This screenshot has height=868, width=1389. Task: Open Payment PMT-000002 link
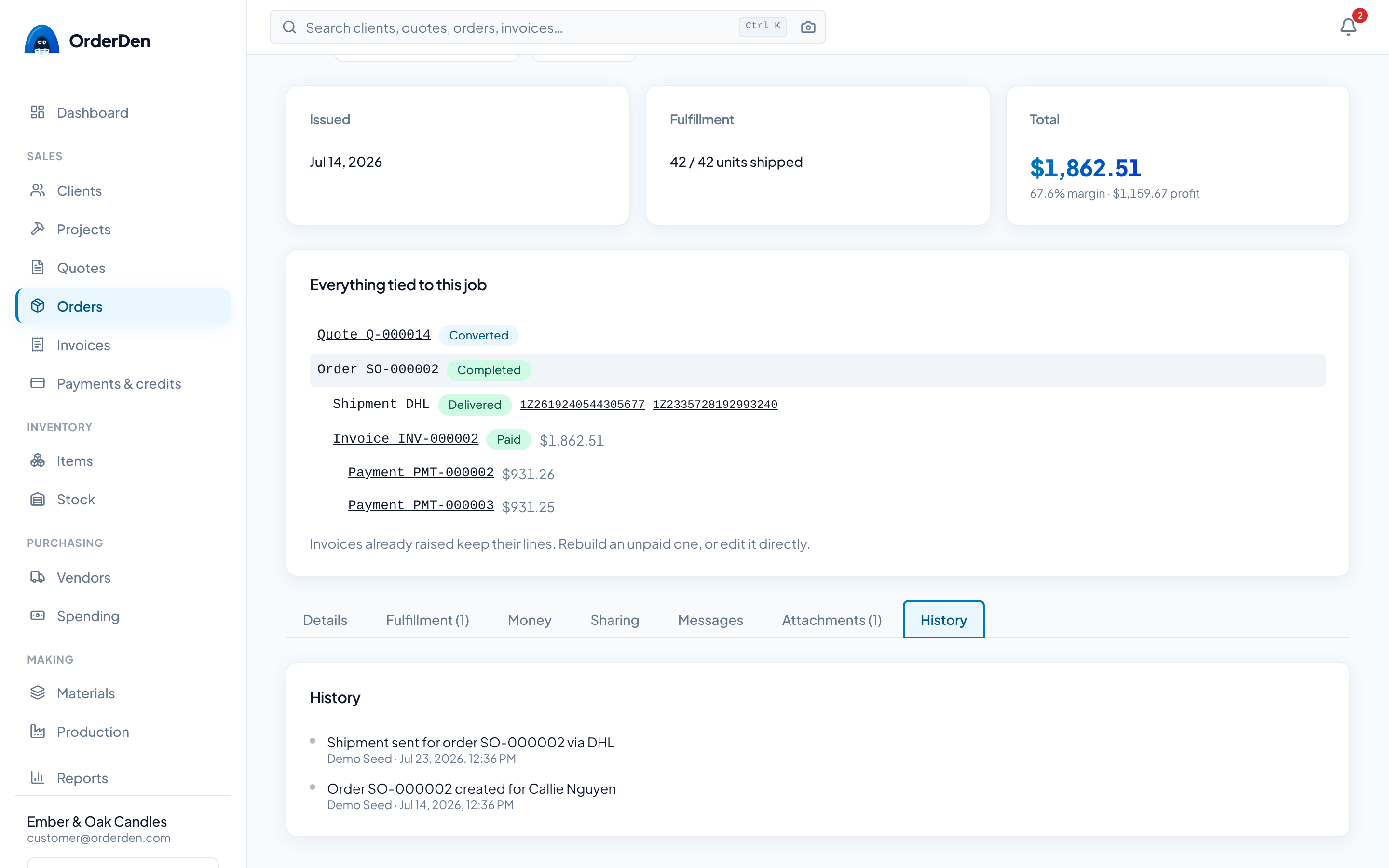[421, 473]
